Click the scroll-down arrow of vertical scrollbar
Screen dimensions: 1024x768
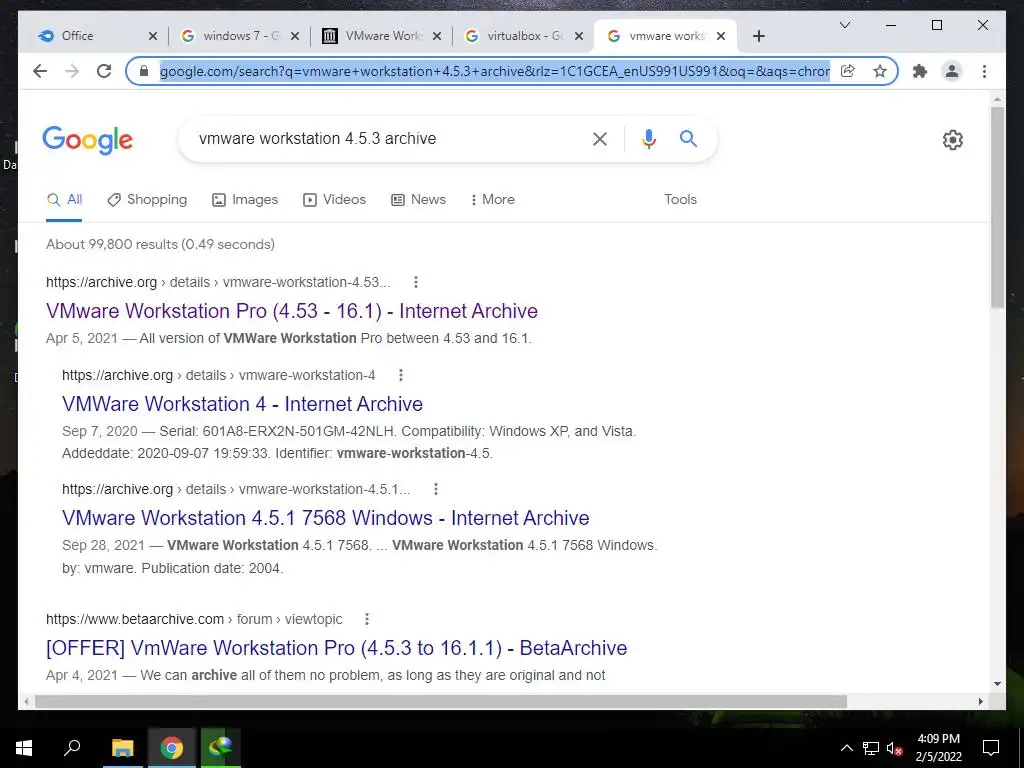[x=997, y=684]
